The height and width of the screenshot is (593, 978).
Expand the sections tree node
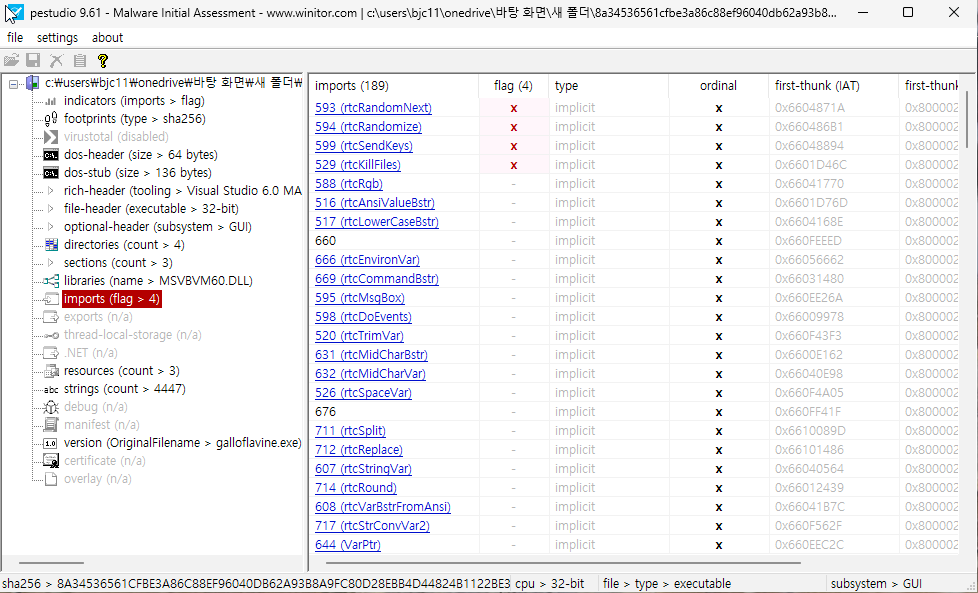(x=52, y=263)
